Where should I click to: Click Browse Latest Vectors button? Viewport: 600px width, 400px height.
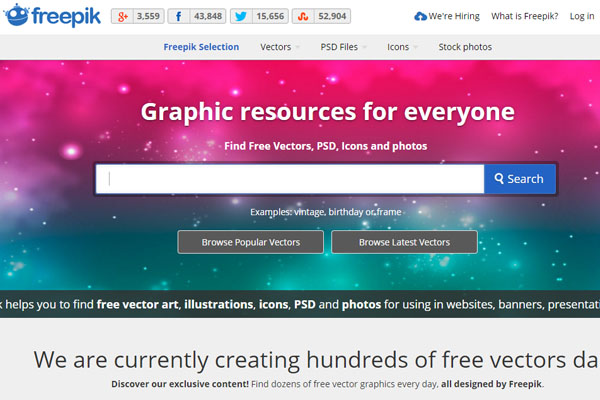[404, 242]
